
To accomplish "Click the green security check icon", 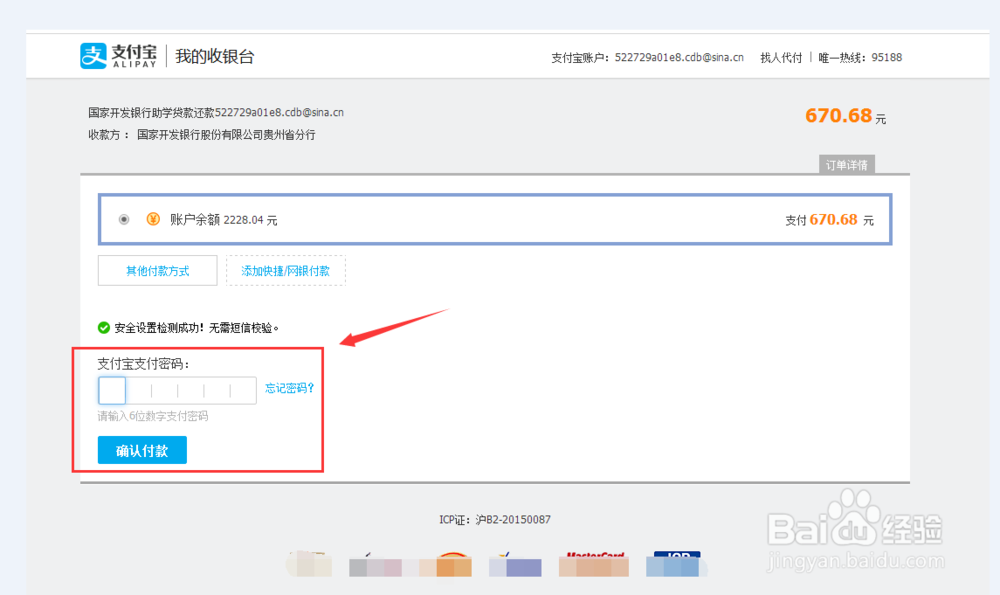I will [x=105, y=326].
